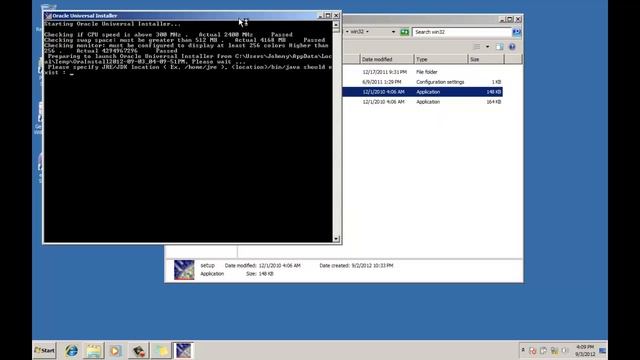Launch Windows Media Player from taskbar
The image size is (640, 360).
116,351
